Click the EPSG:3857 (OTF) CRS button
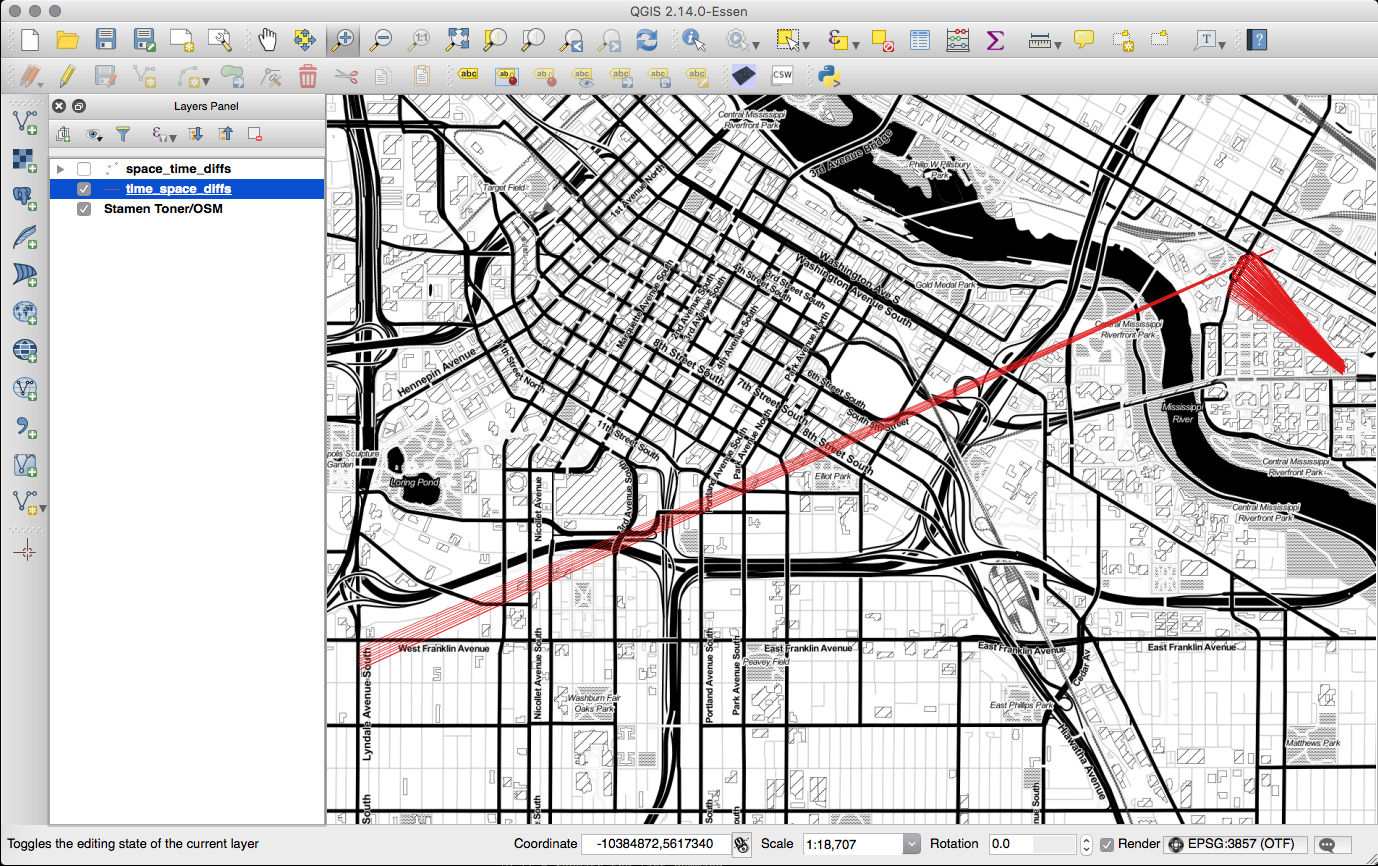Viewport: 1378px width, 866px height. tap(1236, 844)
